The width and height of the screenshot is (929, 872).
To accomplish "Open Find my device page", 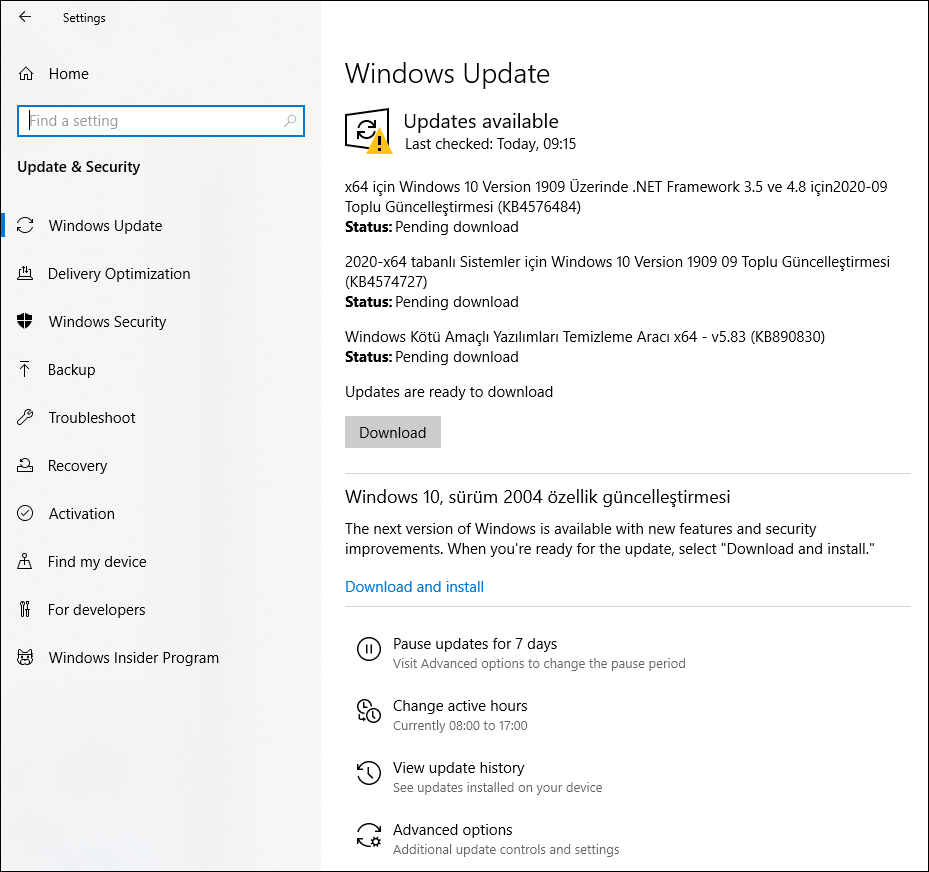I will point(97,562).
